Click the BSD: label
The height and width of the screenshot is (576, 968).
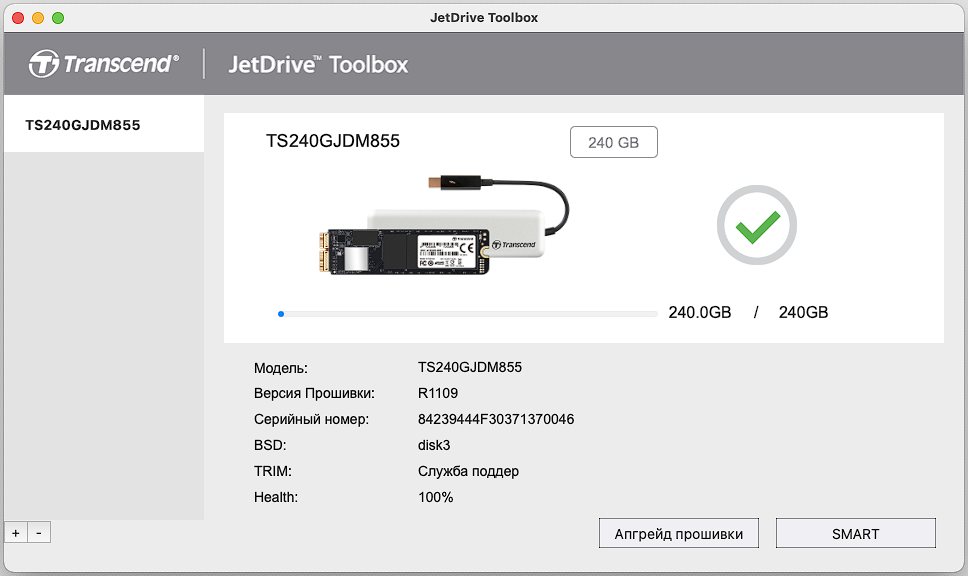[x=270, y=445]
